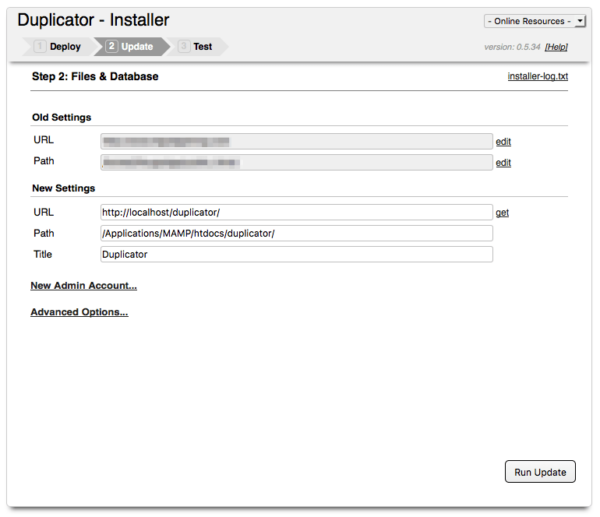The height and width of the screenshot is (517, 600).
Task: Click the Title field containing Duplicator
Action: coord(296,255)
